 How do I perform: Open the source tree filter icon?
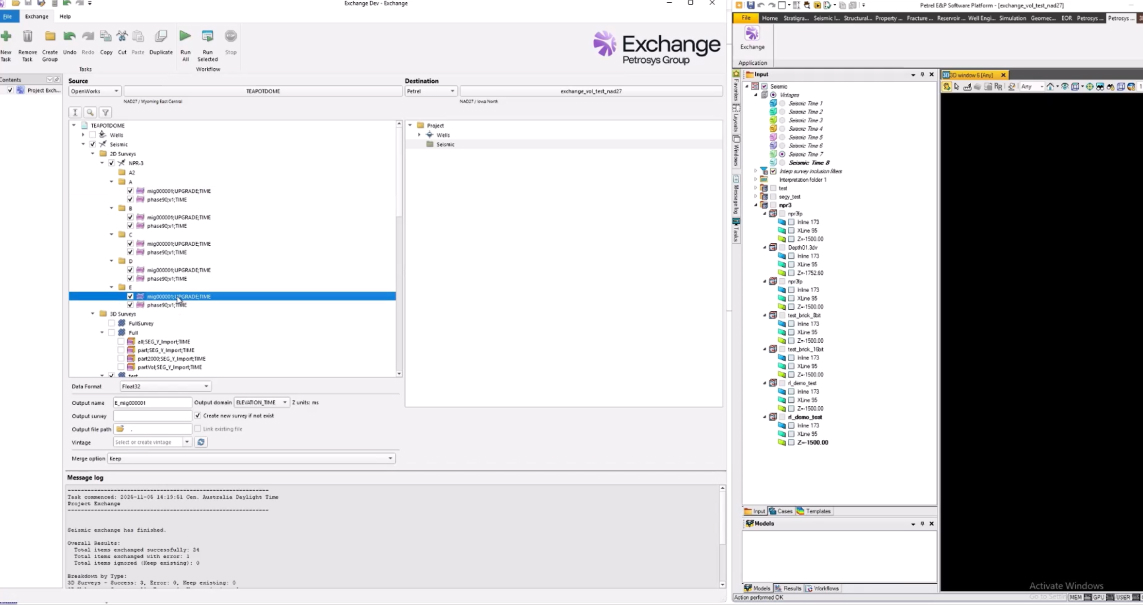105,113
